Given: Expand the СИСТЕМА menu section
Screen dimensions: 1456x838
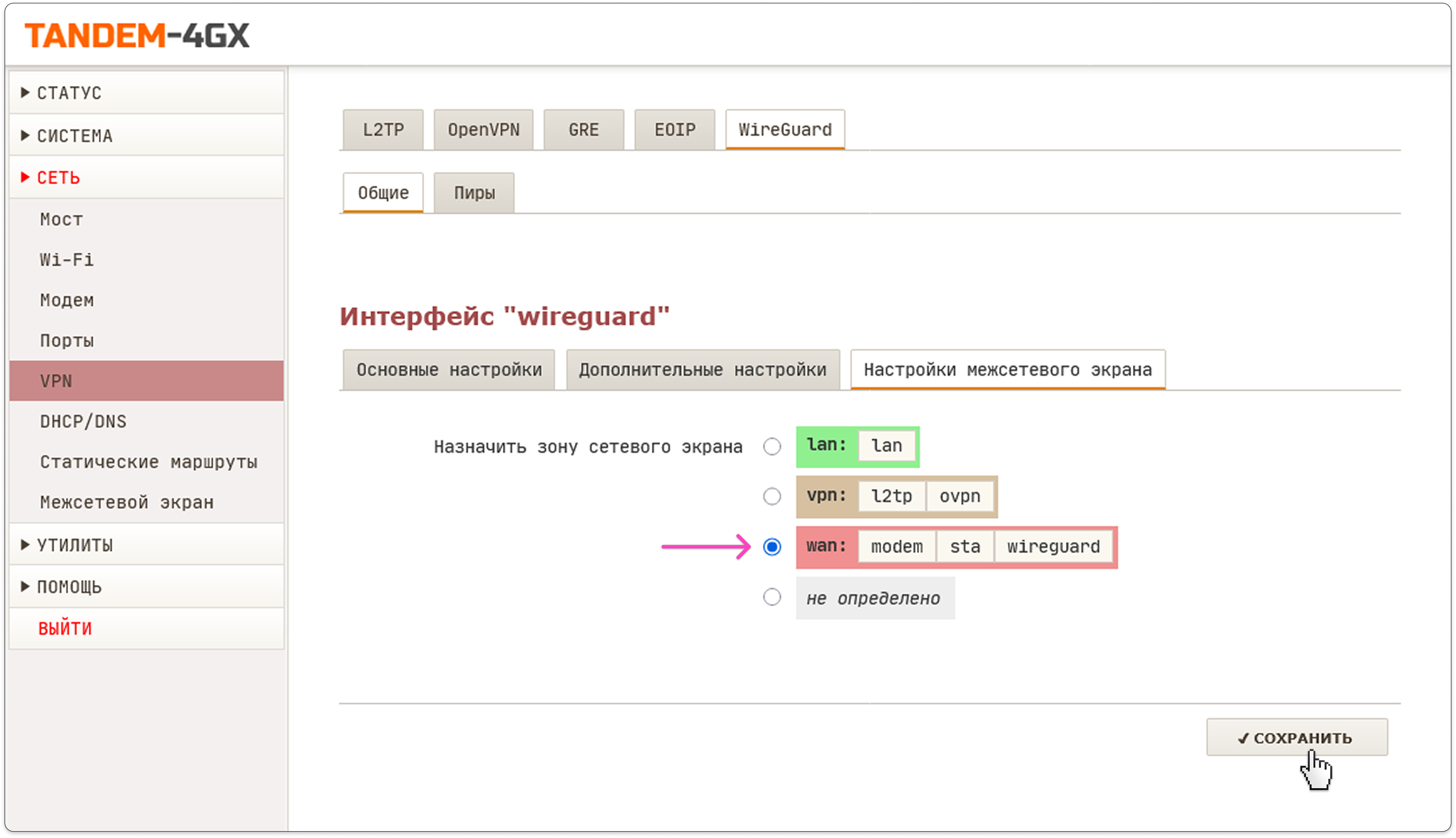Looking at the screenshot, I should click(x=74, y=136).
